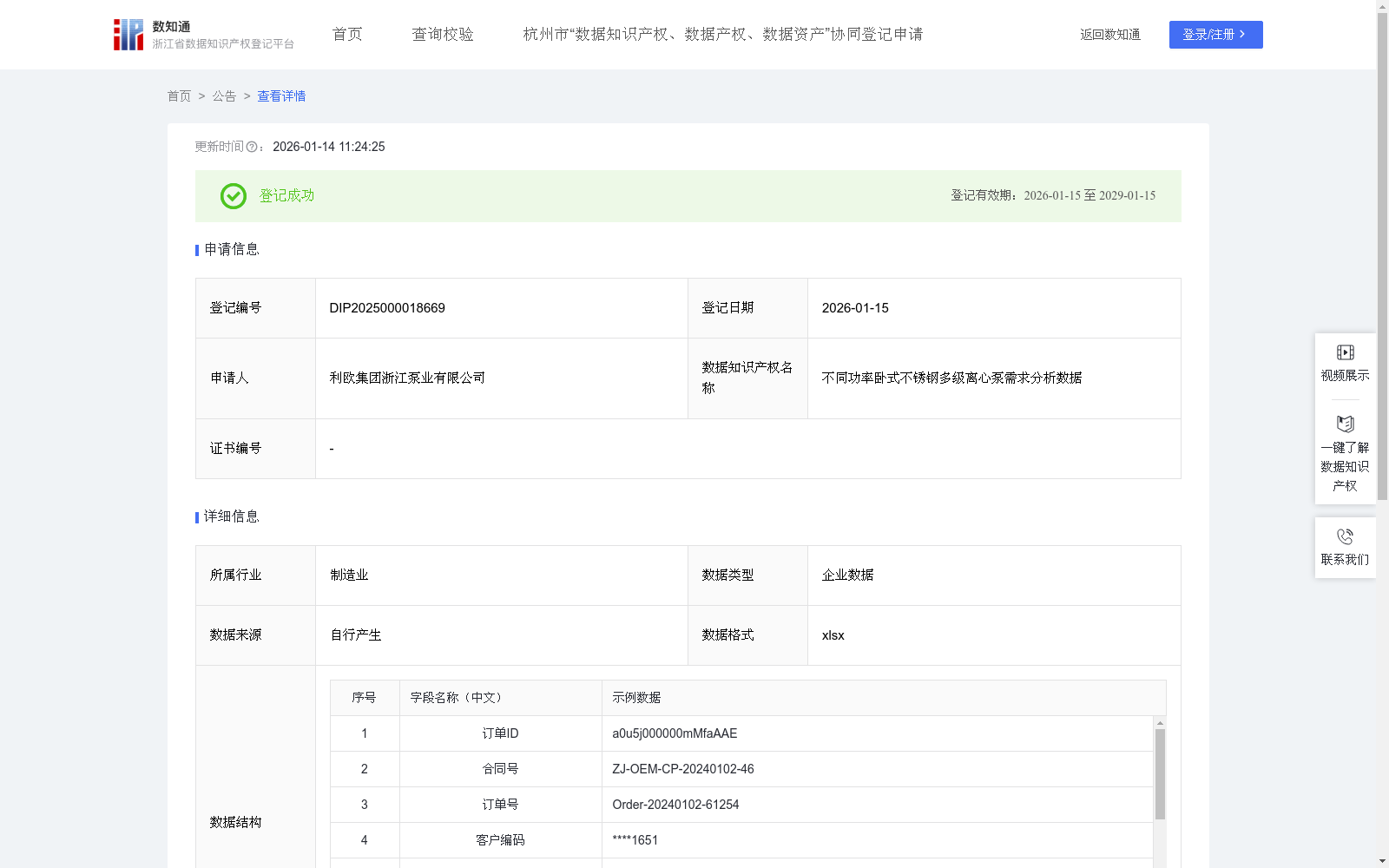The width and height of the screenshot is (1389, 868).
Task: Click sample data ****1651
Action: point(635,840)
